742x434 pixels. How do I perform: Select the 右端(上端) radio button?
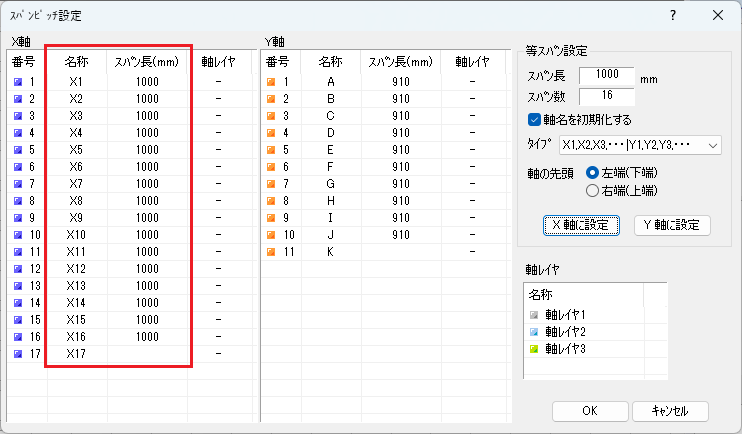(x=592, y=189)
